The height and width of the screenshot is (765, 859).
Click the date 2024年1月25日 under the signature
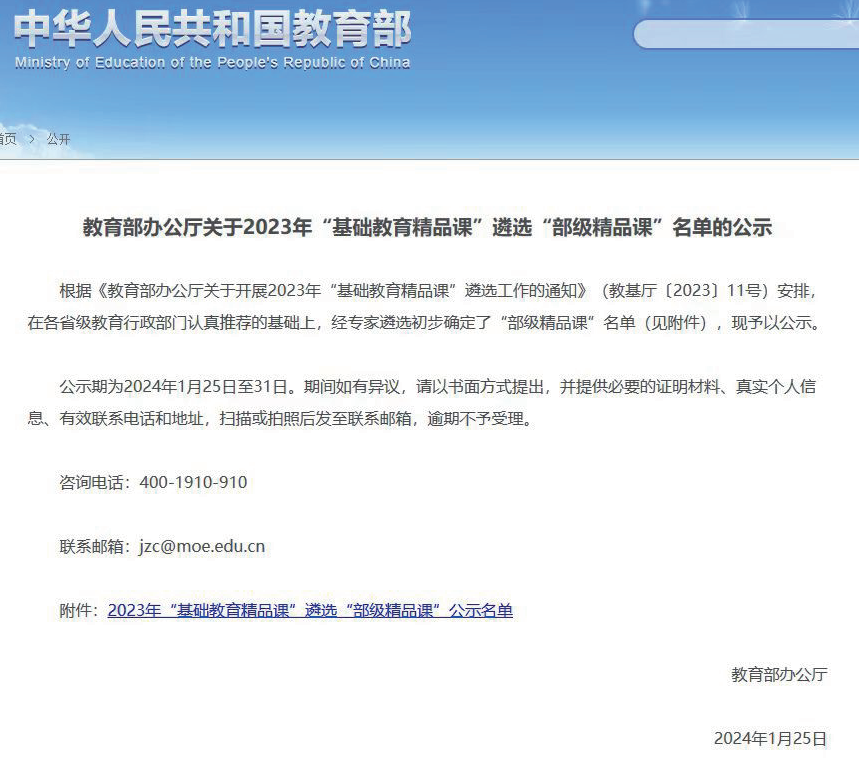(770, 739)
